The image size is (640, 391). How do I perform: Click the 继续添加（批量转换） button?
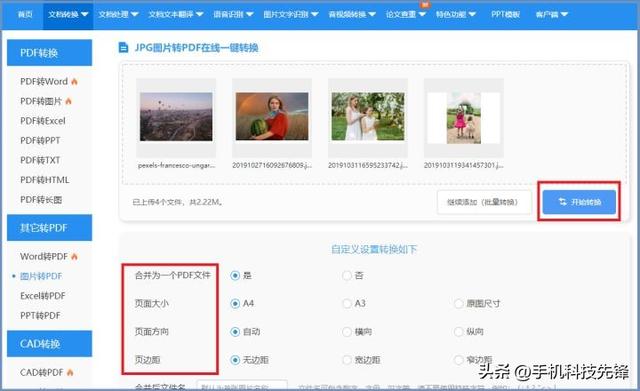[484, 202]
